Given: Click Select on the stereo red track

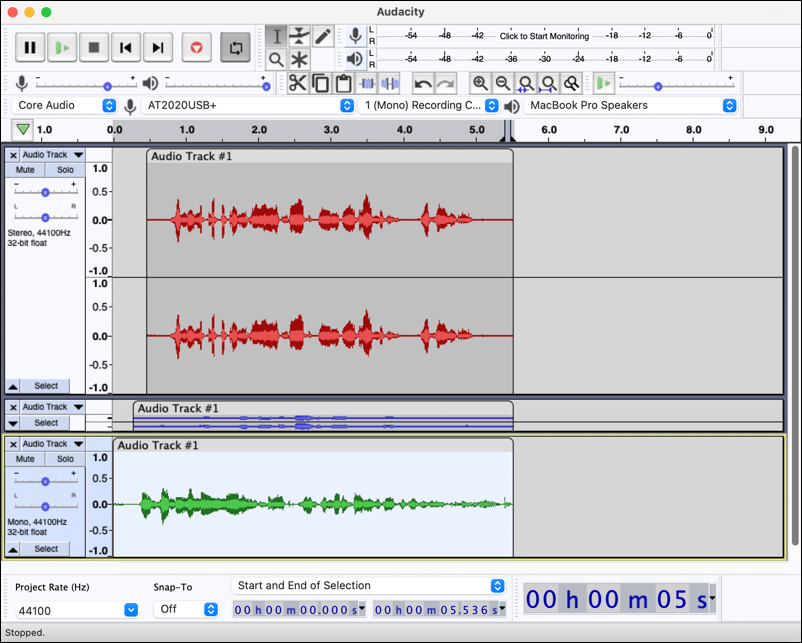Looking at the screenshot, I should coord(46,386).
